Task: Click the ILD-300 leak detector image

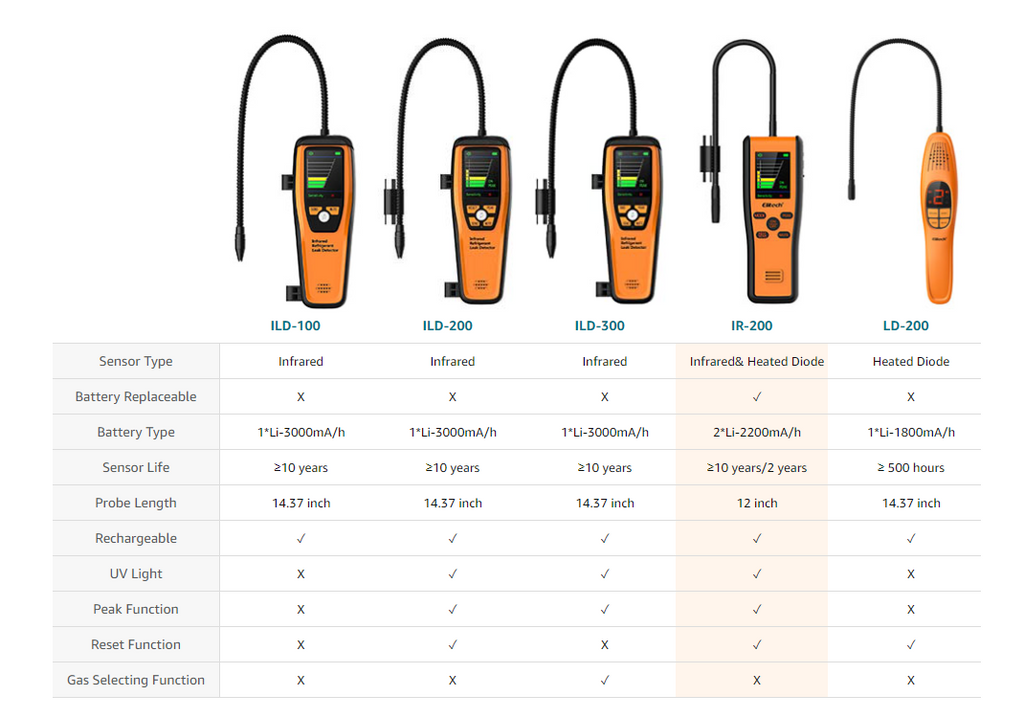Action: click(x=600, y=171)
